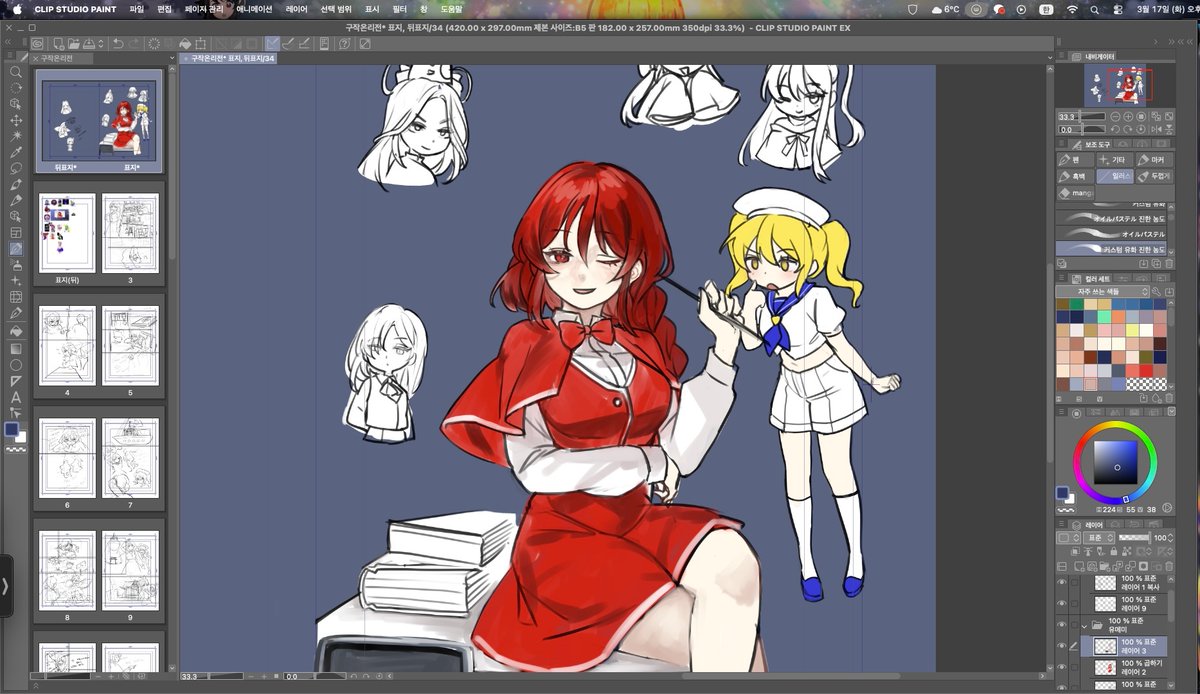Click the Clear loading-circle icon in command bar
1200x694 pixels.
(x=154, y=44)
